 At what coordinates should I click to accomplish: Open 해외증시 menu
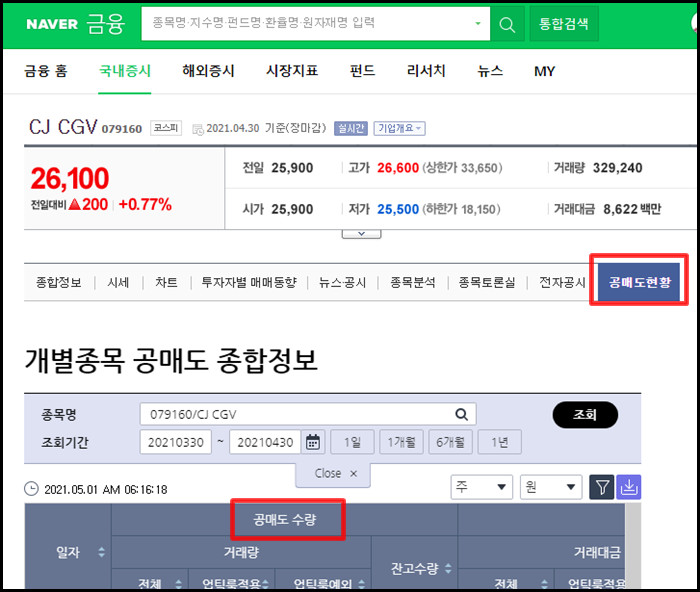[208, 71]
